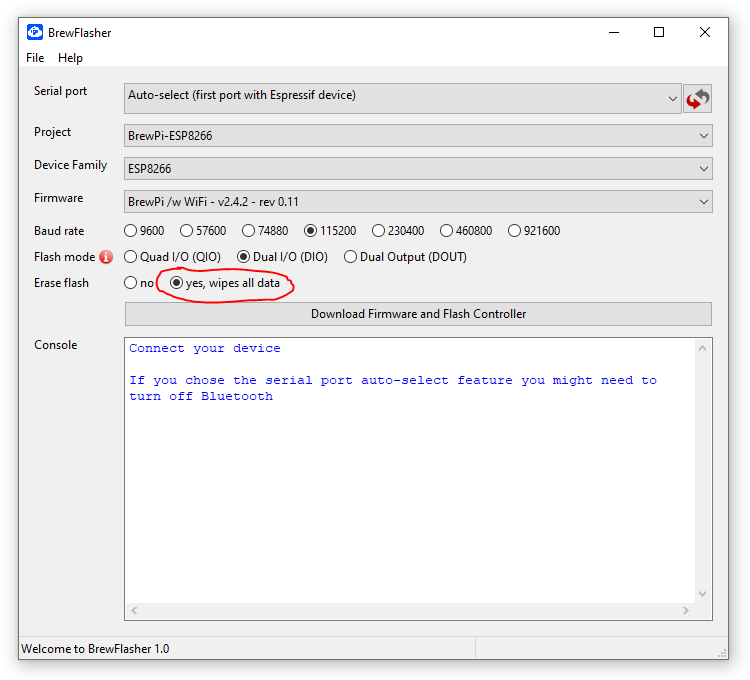The height and width of the screenshot is (680, 750).
Task: Click Download Firmware and Flash Controller
Action: pyautogui.click(x=418, y=314)
